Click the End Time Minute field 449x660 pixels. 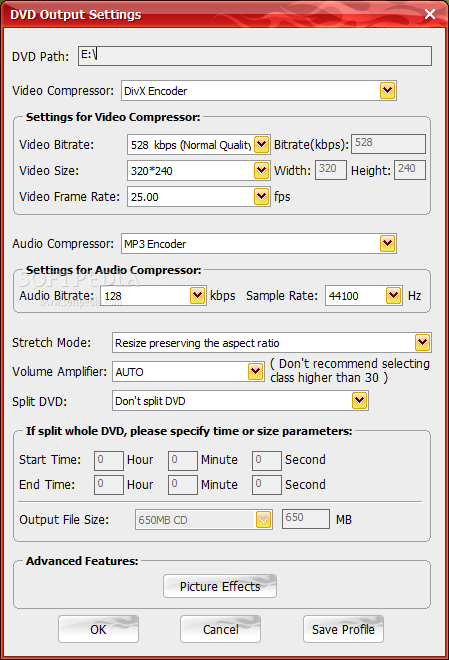(x=183, y=484)
